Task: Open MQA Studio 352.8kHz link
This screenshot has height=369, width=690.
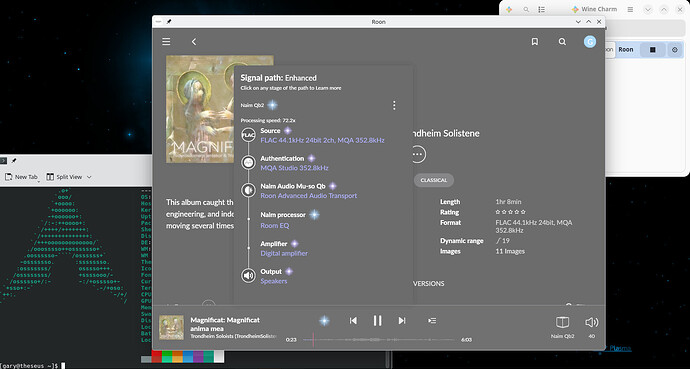Action: [x=294, y=168]
